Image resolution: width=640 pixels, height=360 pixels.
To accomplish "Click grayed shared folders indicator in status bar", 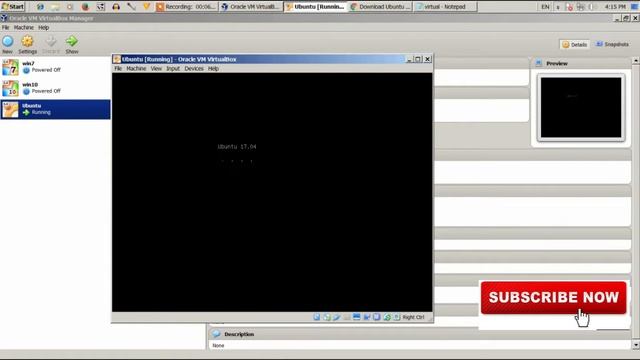I will [347, 317].
